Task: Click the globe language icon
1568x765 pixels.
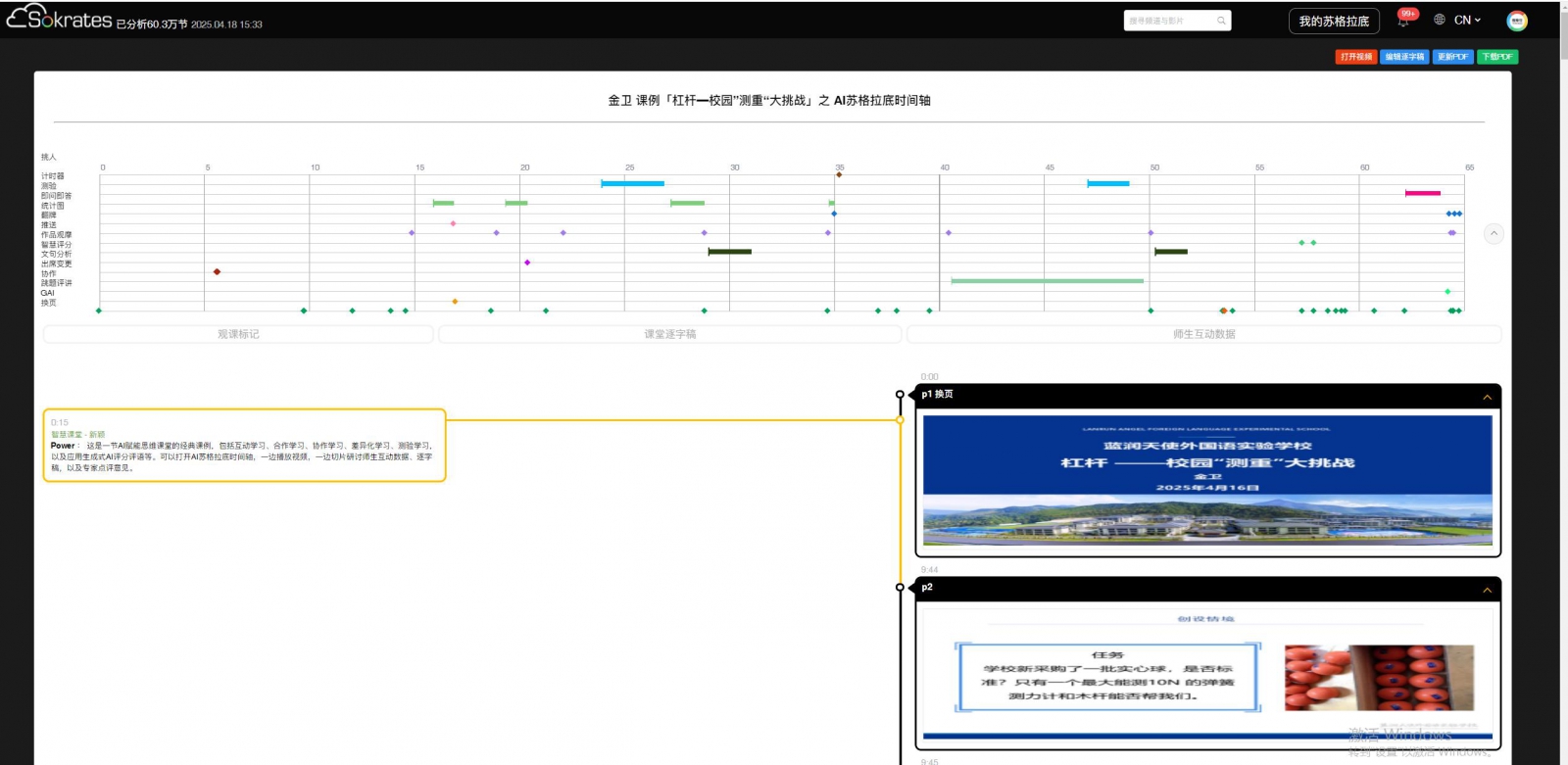Action: (1440, 20)
